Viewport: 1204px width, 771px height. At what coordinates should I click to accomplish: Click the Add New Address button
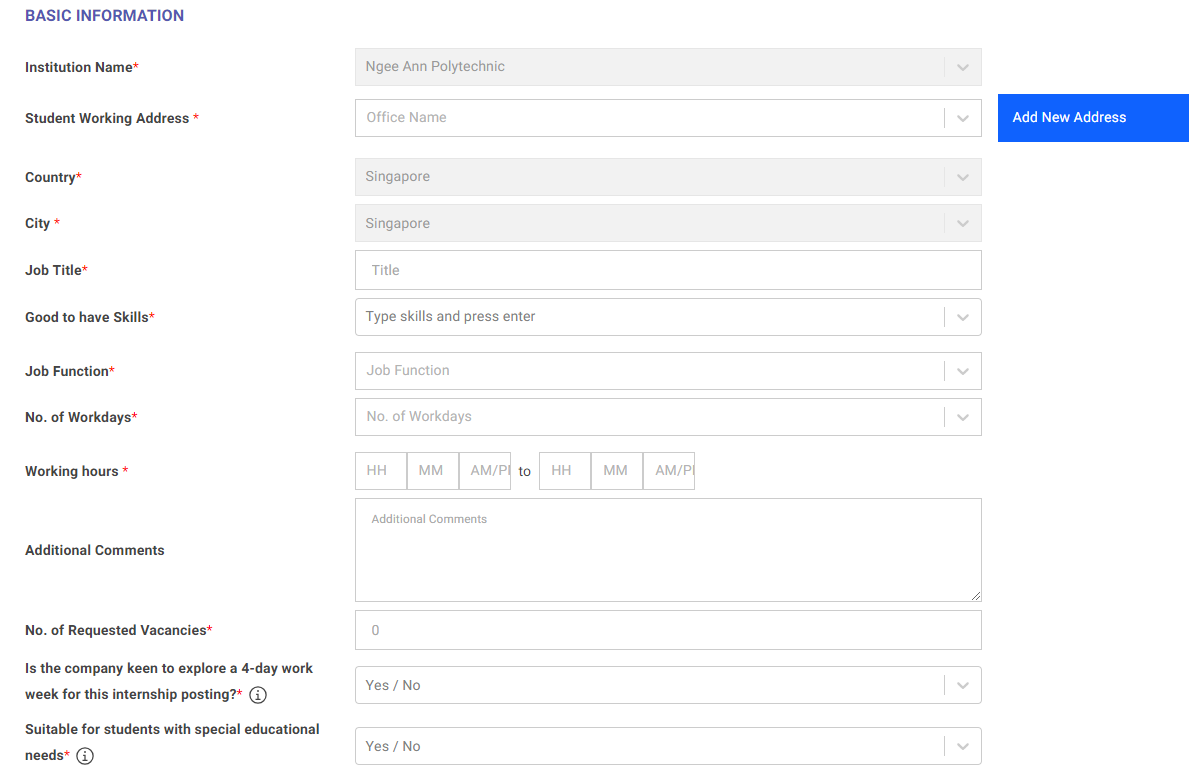pos(1092,117)
